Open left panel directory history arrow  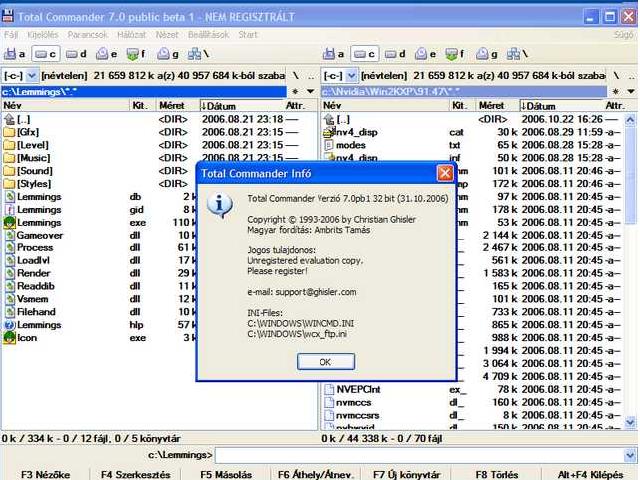311,91
